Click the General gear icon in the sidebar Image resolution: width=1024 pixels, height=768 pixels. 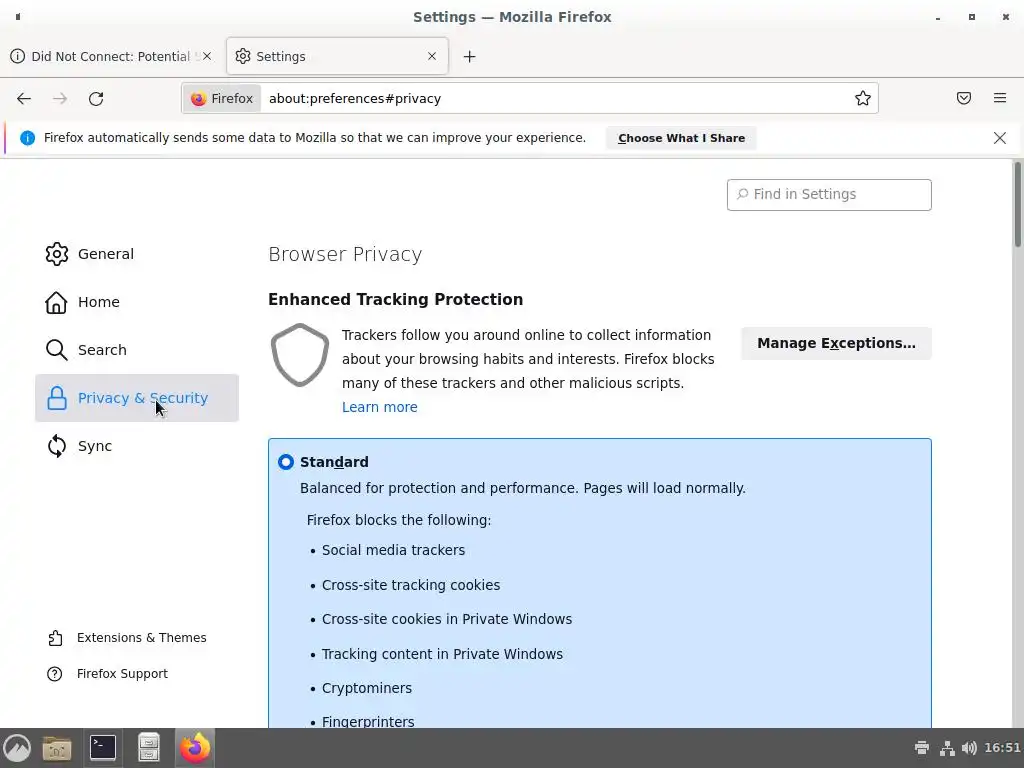click(57, 254)
